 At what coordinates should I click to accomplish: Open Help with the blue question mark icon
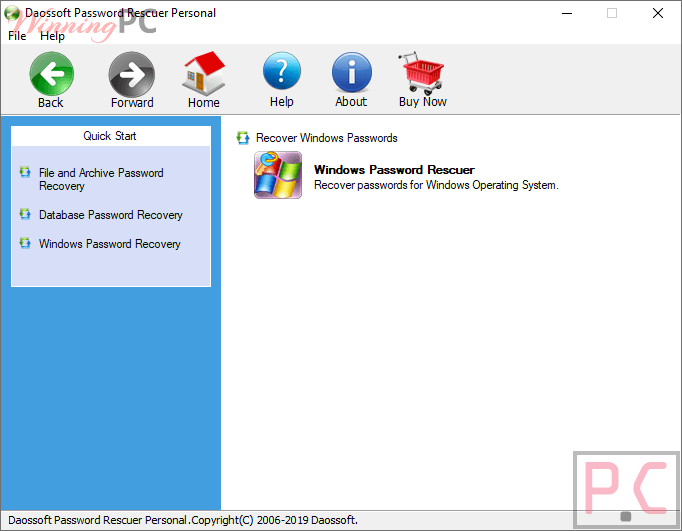click(x=281, y=72)
